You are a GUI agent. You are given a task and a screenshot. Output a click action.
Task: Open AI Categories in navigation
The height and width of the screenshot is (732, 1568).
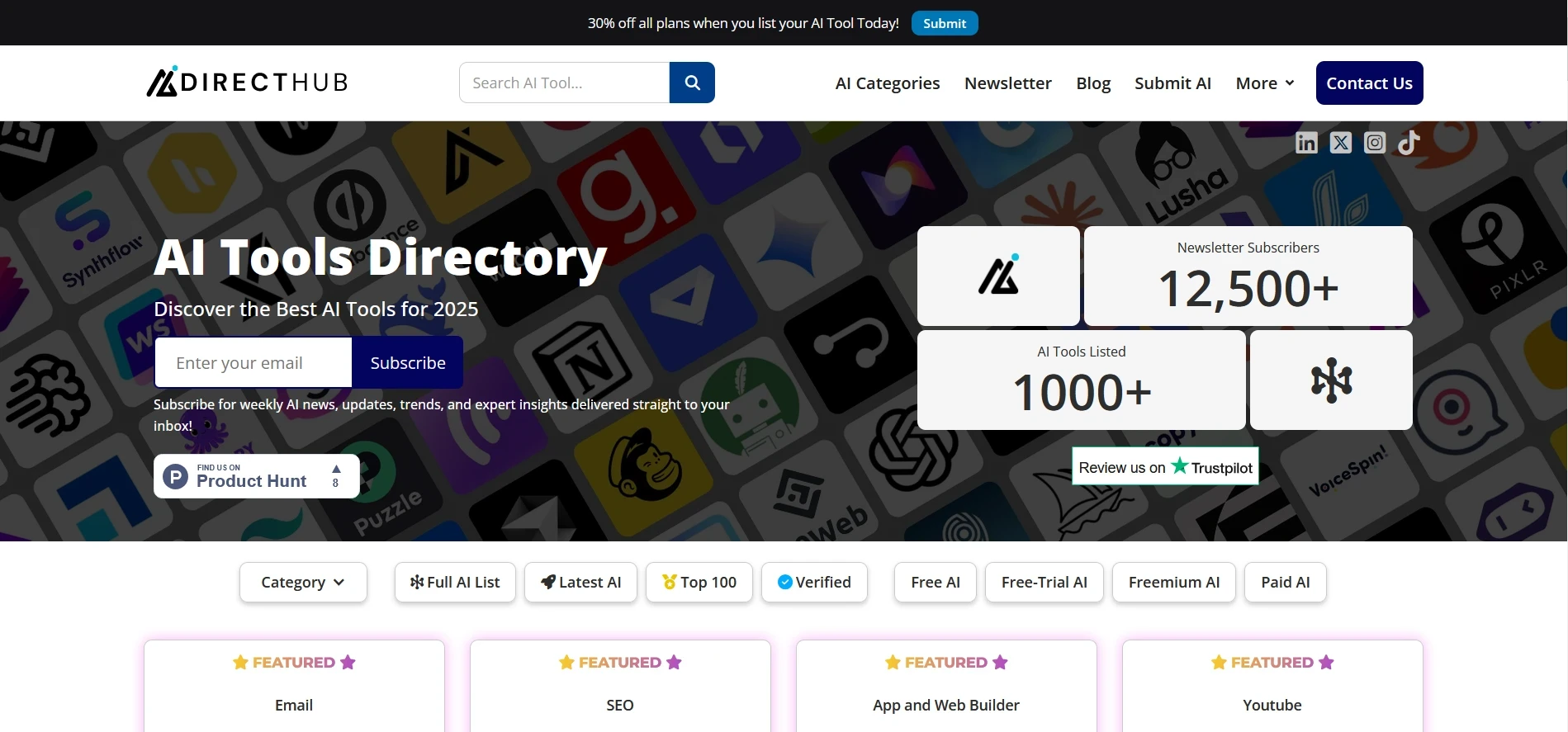point(888,83)
